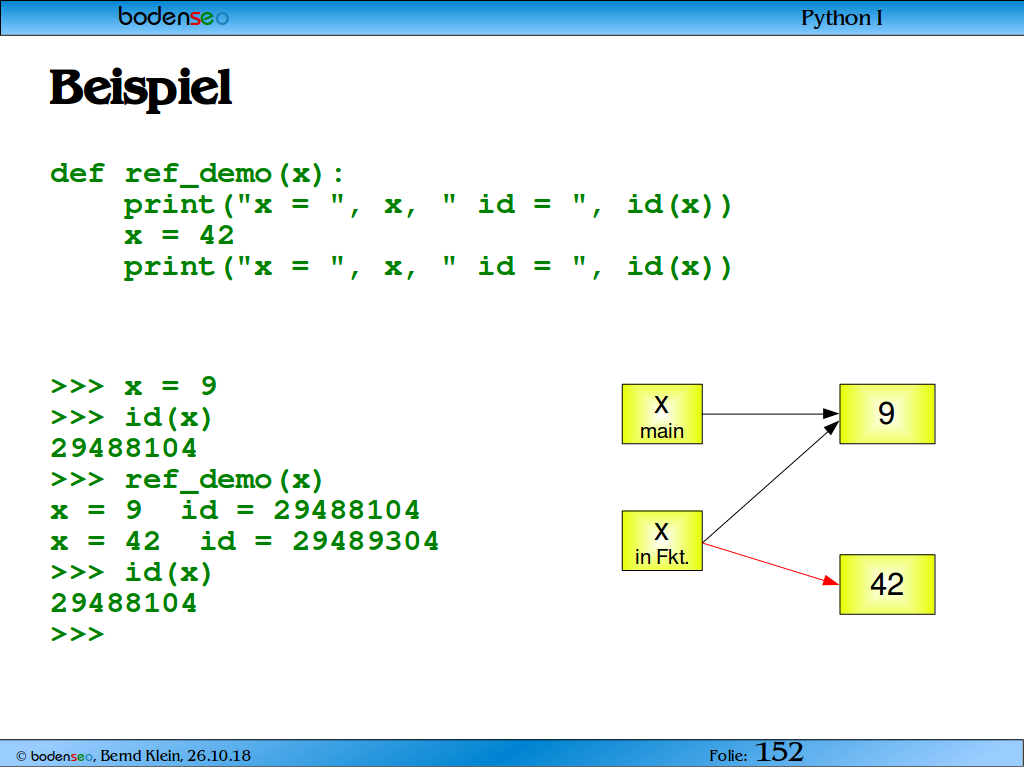Click the output line "x = 42 id = 29489304"

(244, 541)
